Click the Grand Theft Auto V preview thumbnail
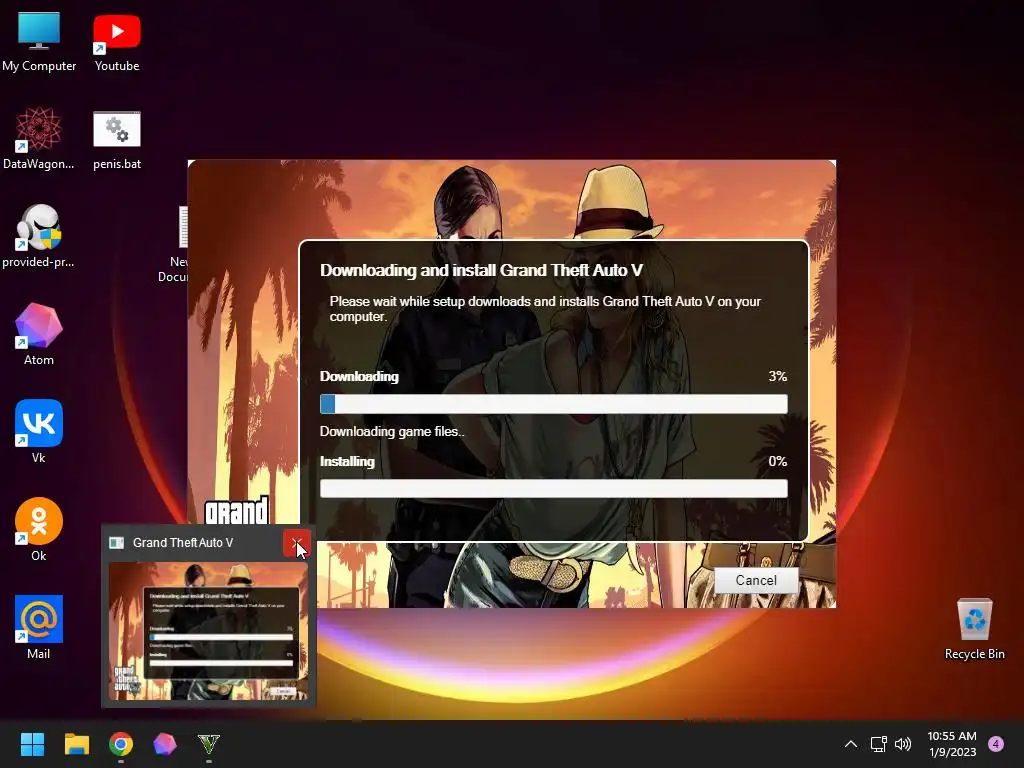Image resolution: width=1024 pixels, height=768 pixels. coord(208,631)
